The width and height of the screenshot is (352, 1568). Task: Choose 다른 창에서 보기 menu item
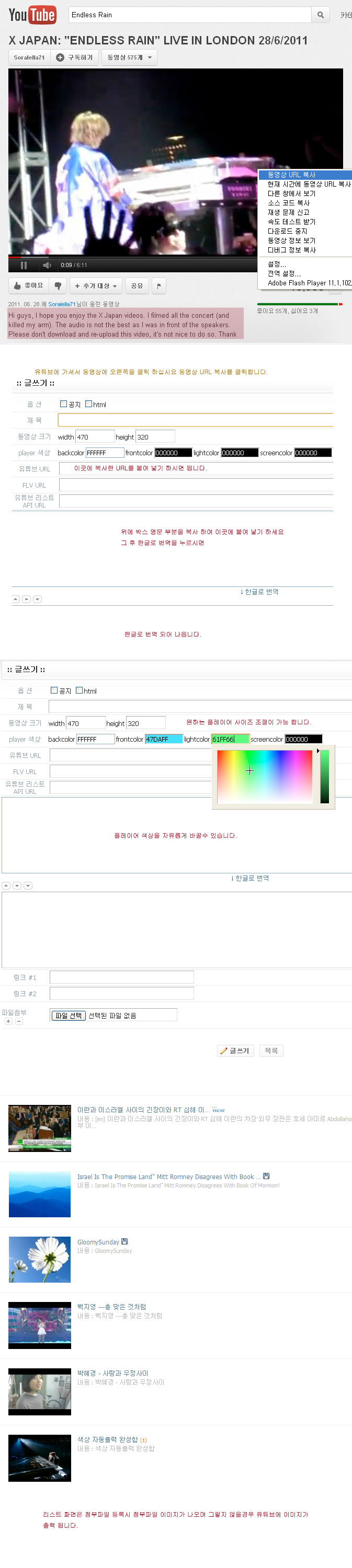click(x=305, y=193)
